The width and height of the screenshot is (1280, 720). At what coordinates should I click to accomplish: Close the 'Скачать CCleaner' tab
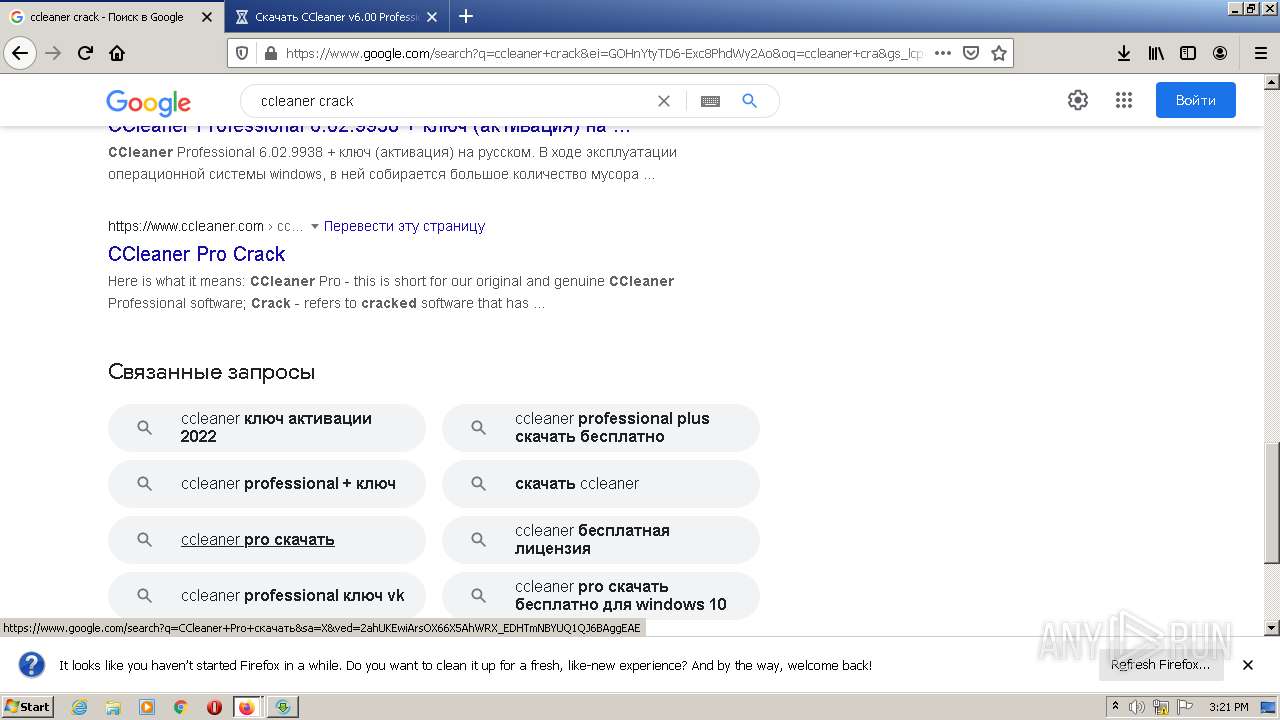point(432,17)
